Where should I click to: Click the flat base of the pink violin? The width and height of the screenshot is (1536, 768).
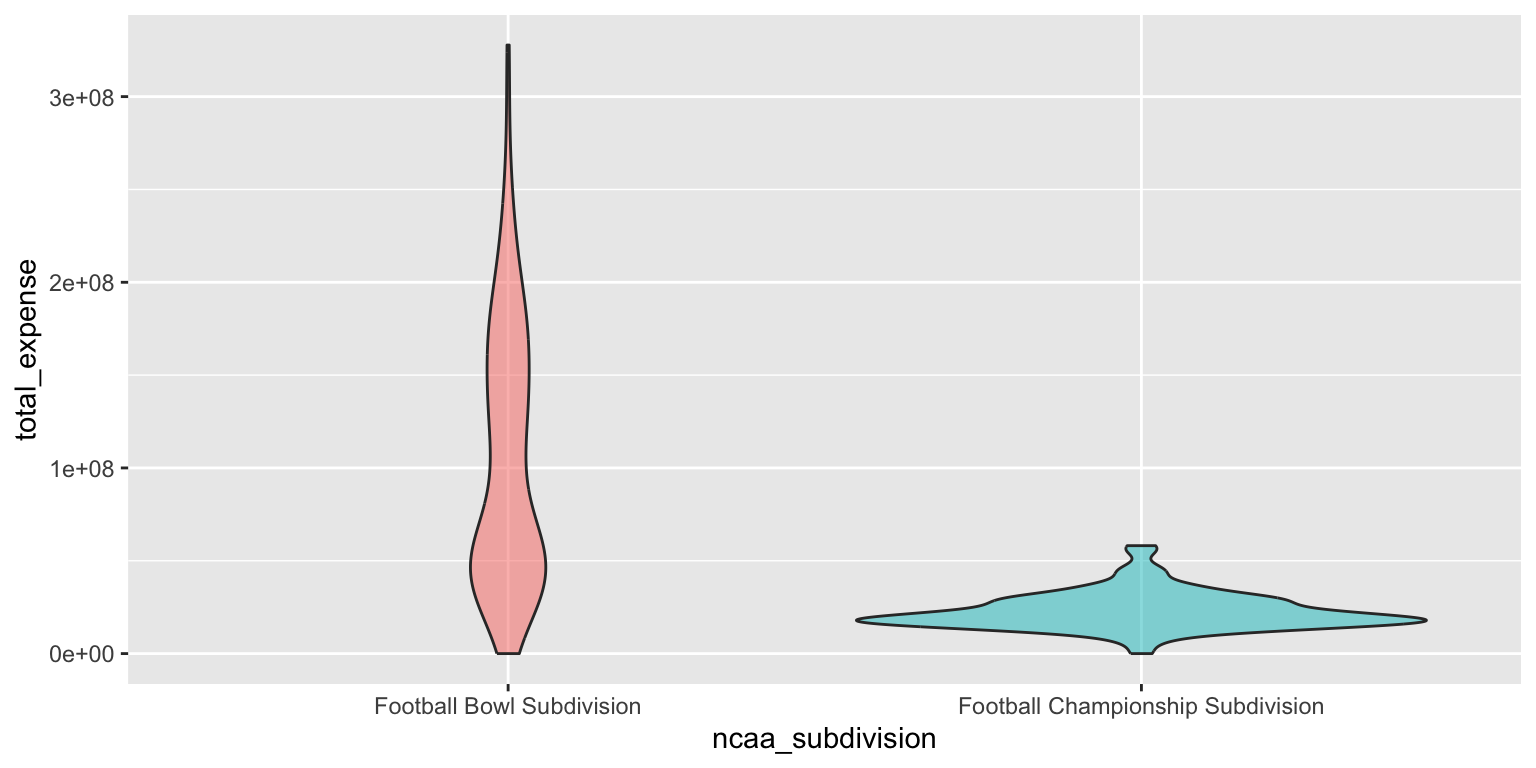(508, 653)
